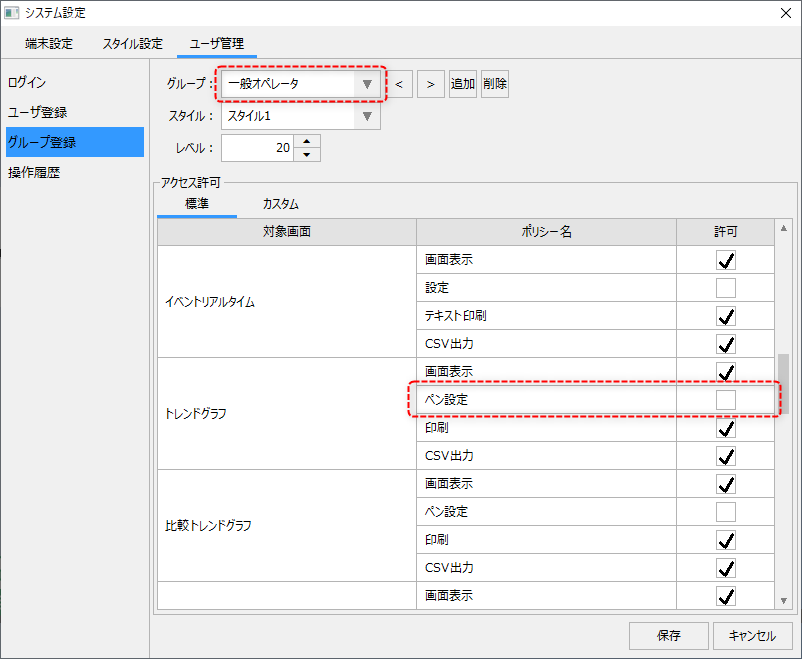Decrease level with stepper down arrow
This screenshot has width=802, height=659.
pos(308,154)
